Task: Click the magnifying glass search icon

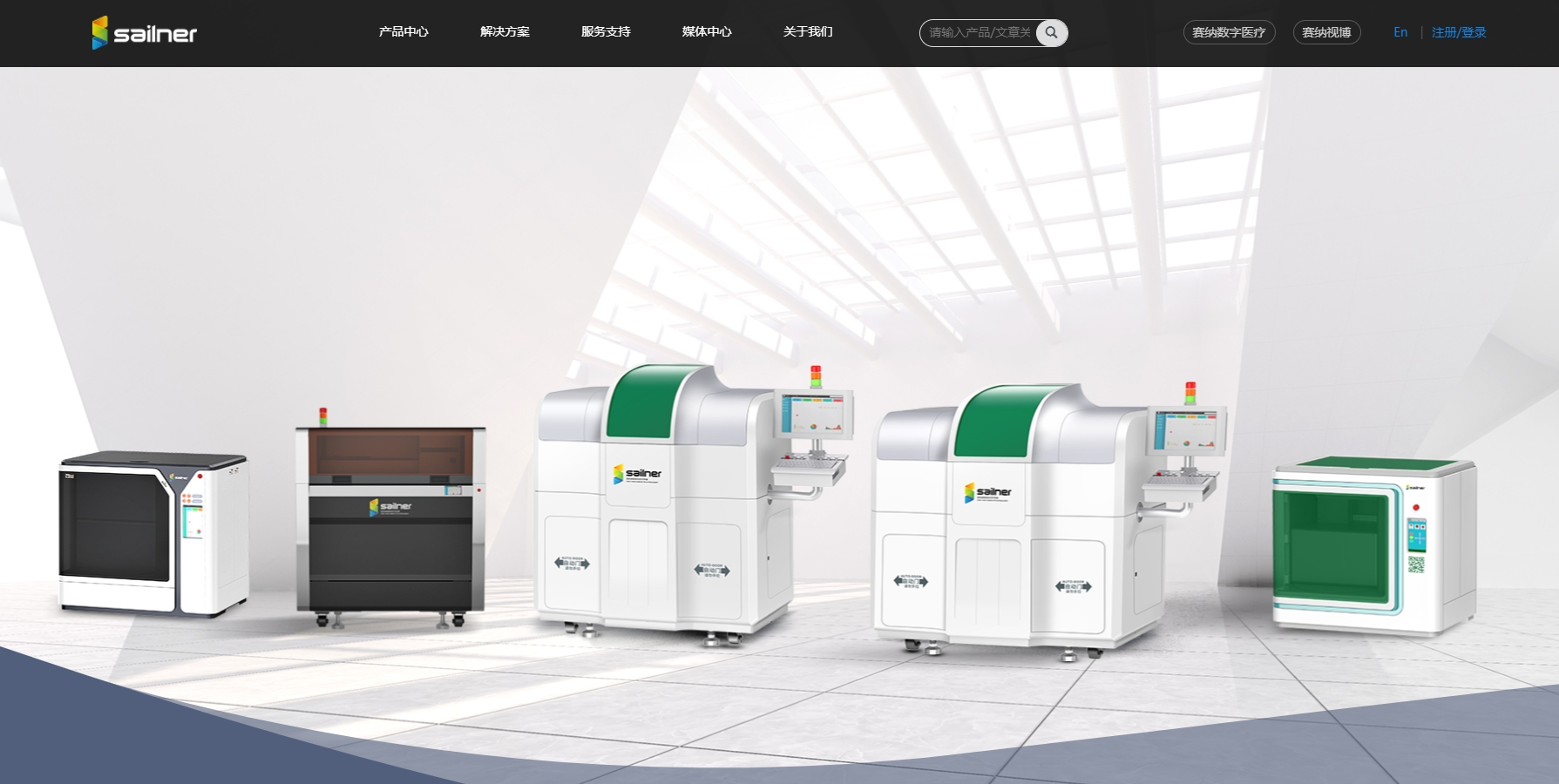Action: click(x=1052, y=33)
